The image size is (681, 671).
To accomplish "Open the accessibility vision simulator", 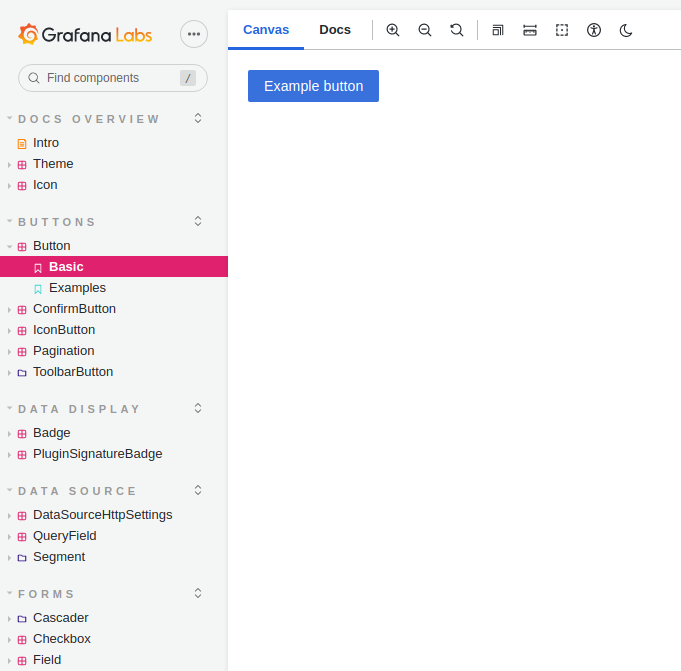I will pos(594,30).
